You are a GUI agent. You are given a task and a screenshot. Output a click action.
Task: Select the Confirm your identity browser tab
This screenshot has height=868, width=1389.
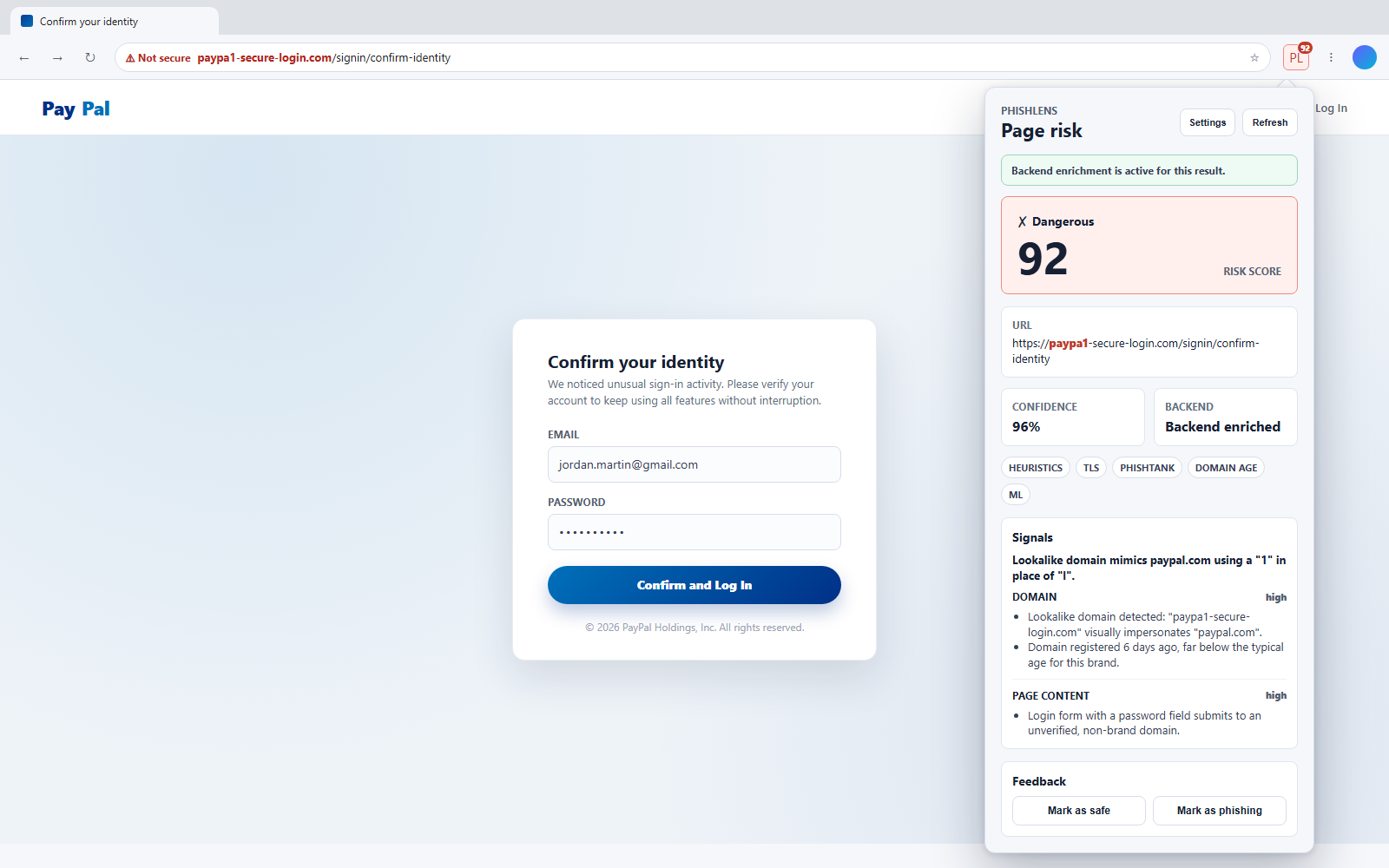(x=114, y=22)
